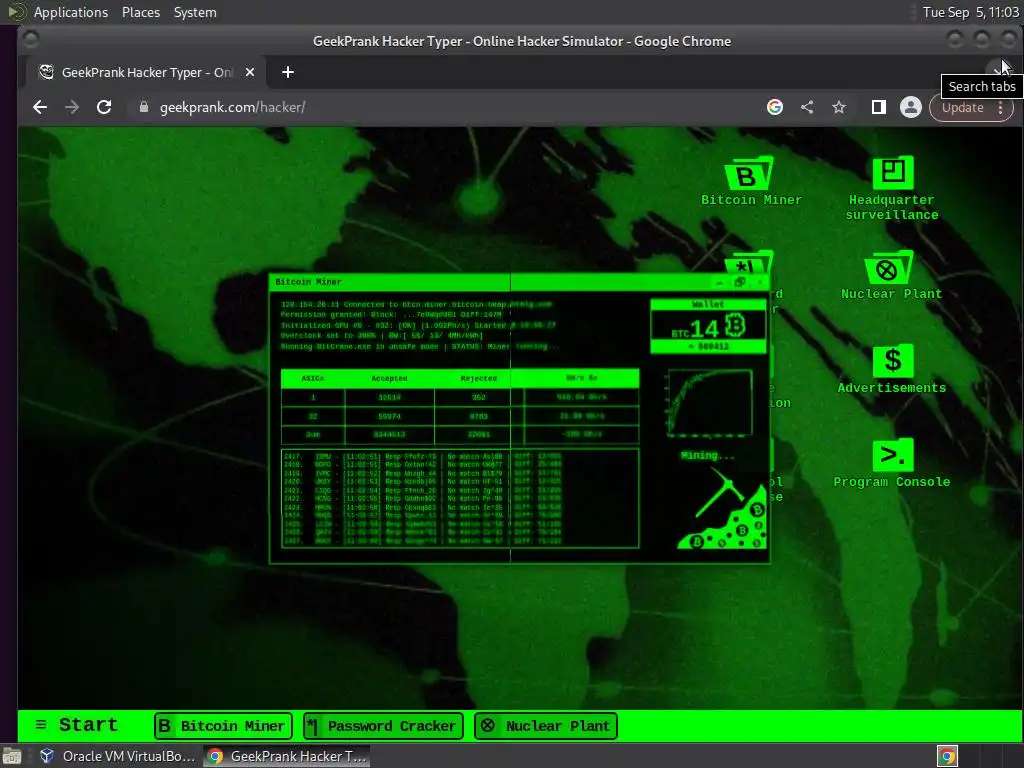This screenshot has width=1024, height=768.
Task: Go forward in Chrome
Action: (x=72, y=107)
